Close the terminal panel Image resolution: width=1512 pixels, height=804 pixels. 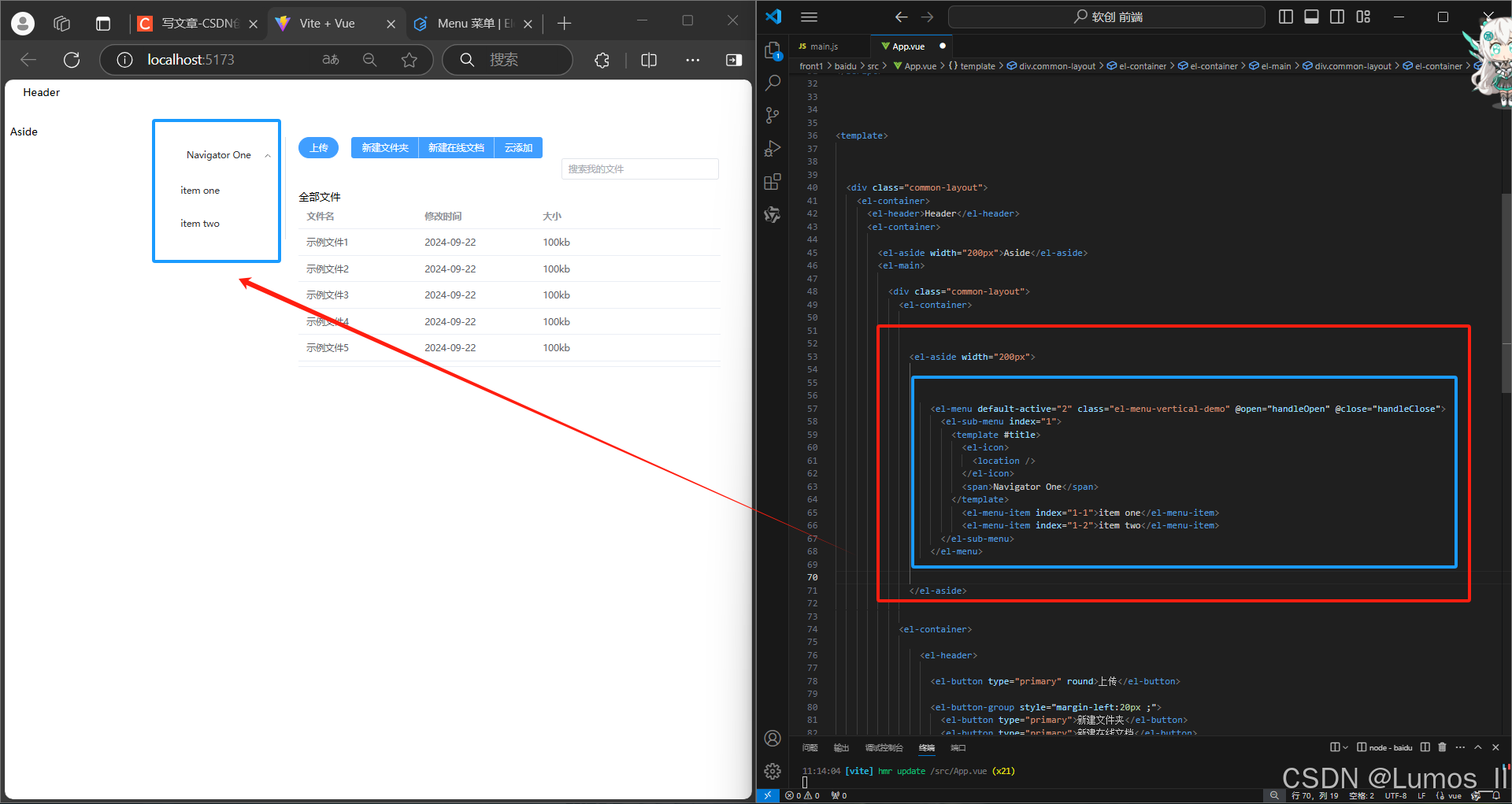coord(1495,747)
